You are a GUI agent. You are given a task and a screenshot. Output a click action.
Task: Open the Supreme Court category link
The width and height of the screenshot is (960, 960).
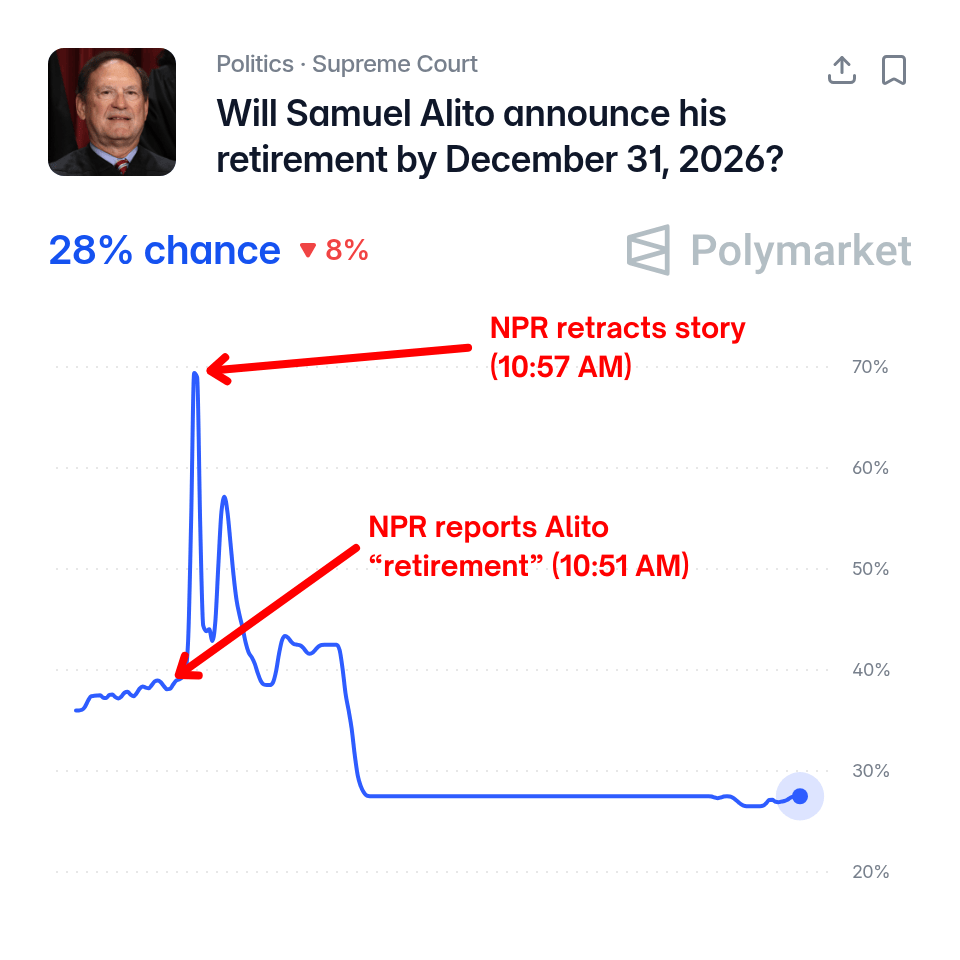[395, 64]
